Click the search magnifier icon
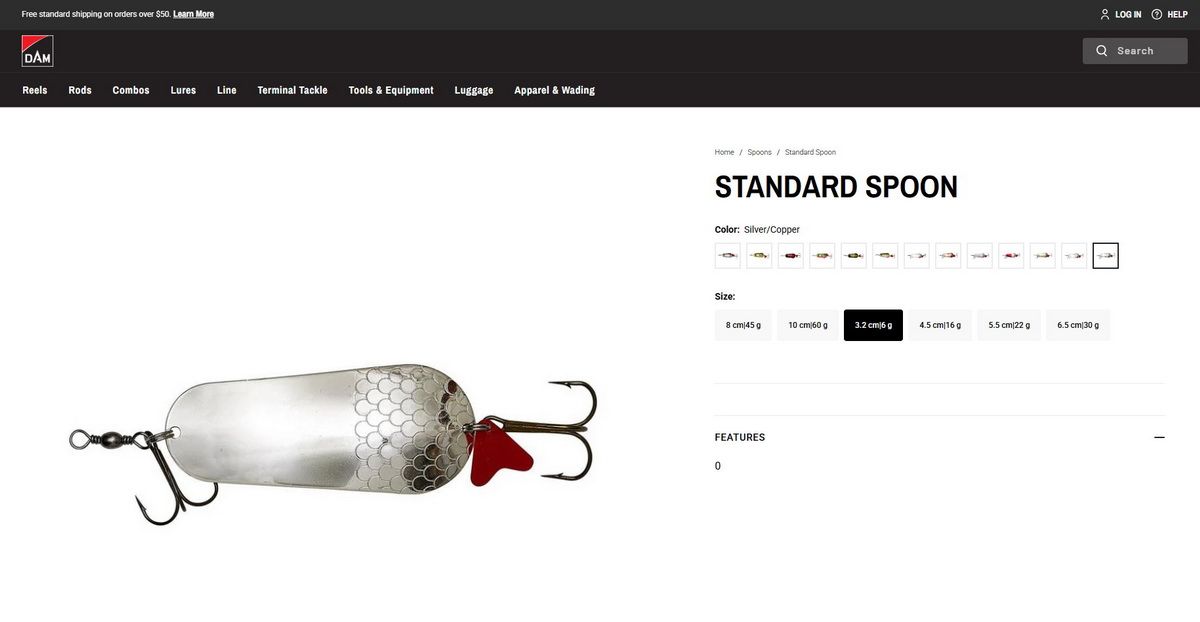The width and height of the screenshot is (1200, 622). tap(1102, 51)
